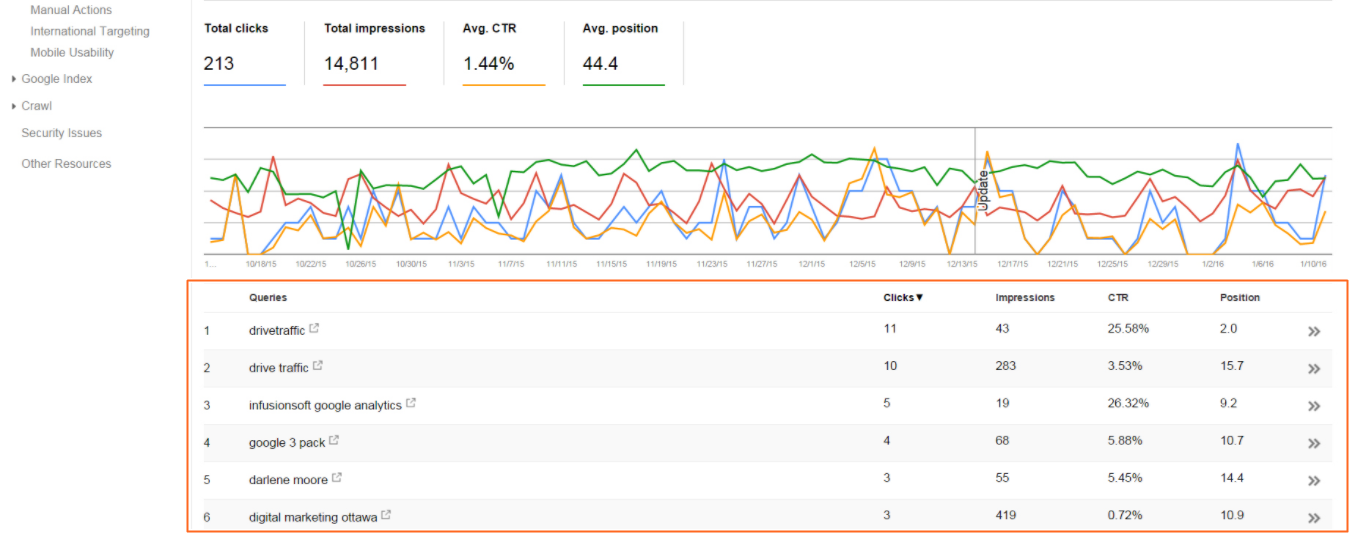Screen dimensions: 1354x534
Task: Open external link icon for digital marketing ottawa
Action: click(386, 516)
